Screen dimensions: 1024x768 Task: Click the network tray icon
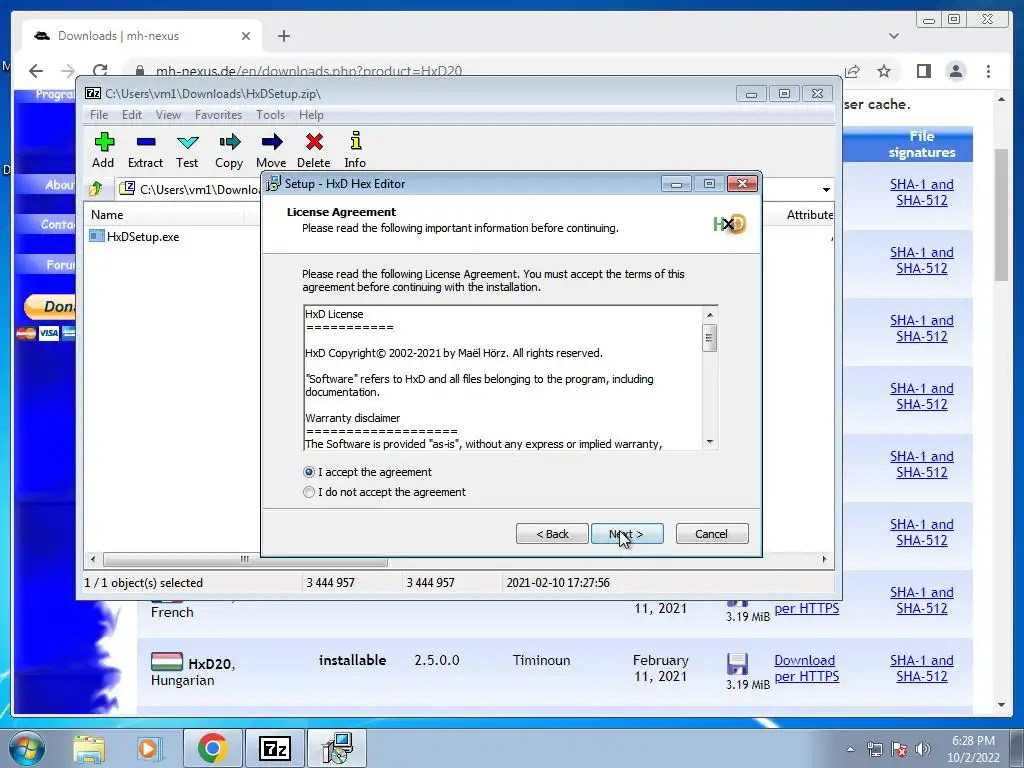click(x=874, y=749)
